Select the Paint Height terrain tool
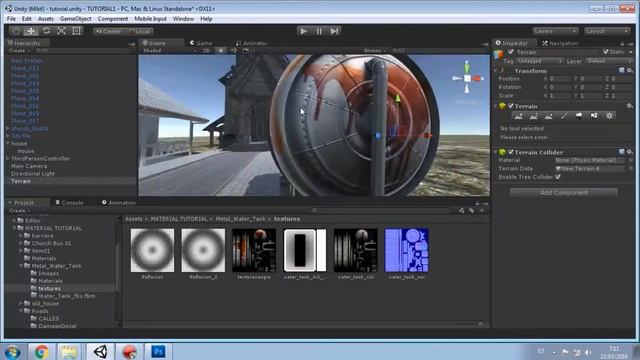This screenshot has width=640, height=360. tap(533, 116)
